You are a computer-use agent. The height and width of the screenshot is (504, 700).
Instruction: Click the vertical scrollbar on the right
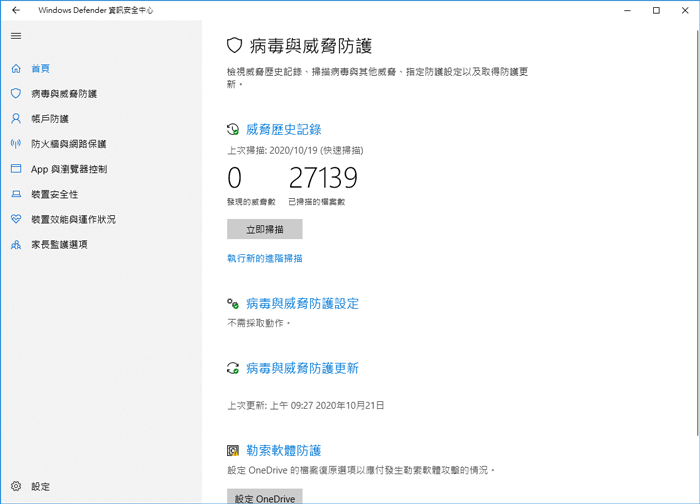click(x=697, y=232)
